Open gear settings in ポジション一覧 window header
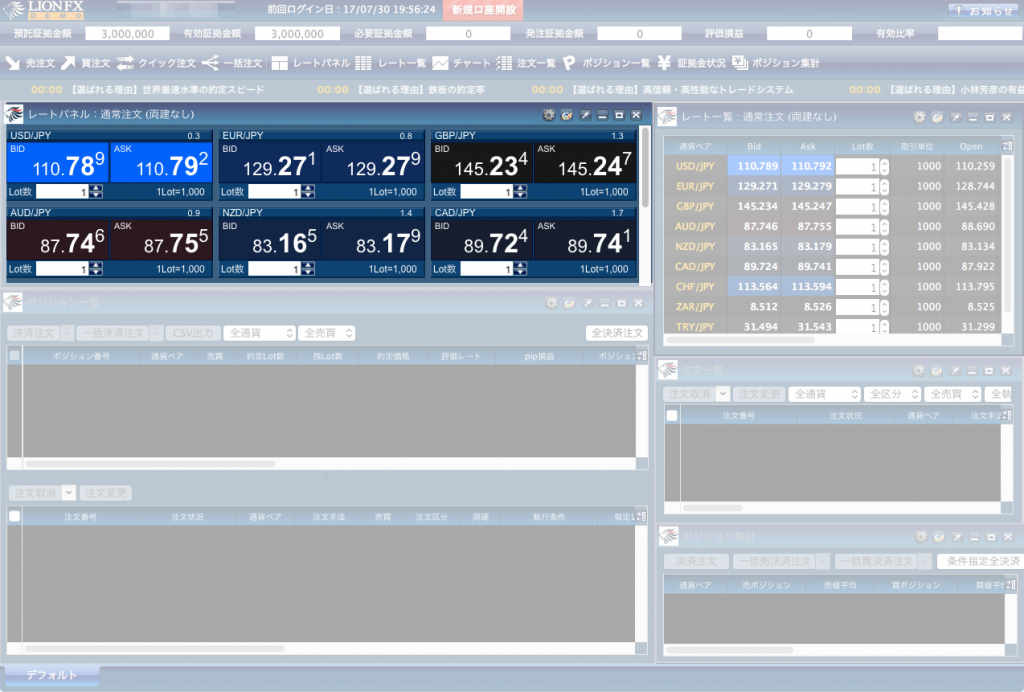This screenshot has width=1024, height=692. pyautogui.click(x=551, y=303)
